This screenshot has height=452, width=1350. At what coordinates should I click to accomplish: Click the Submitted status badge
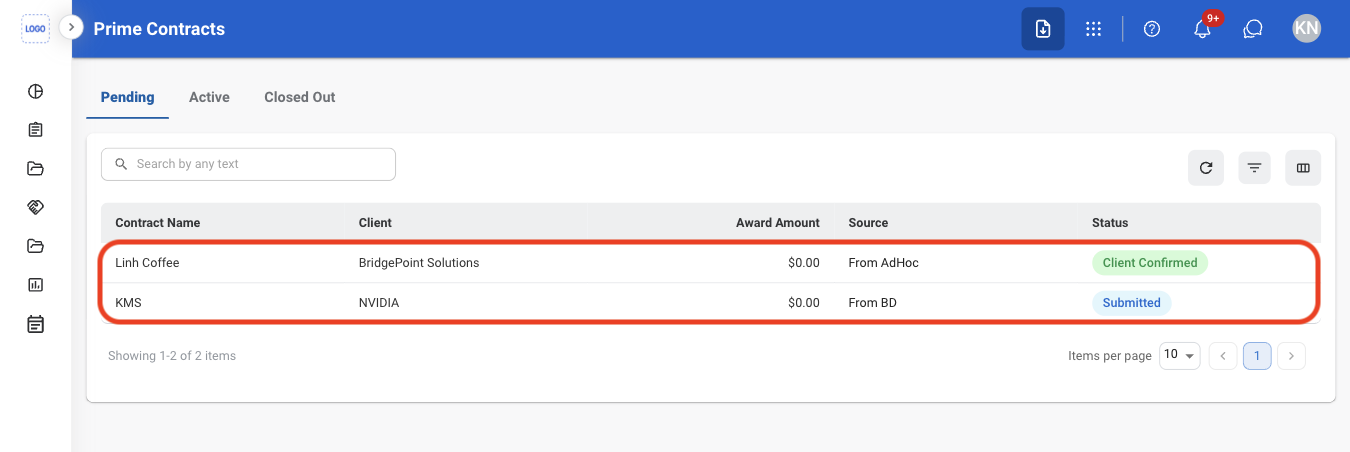click(1131, 303)
